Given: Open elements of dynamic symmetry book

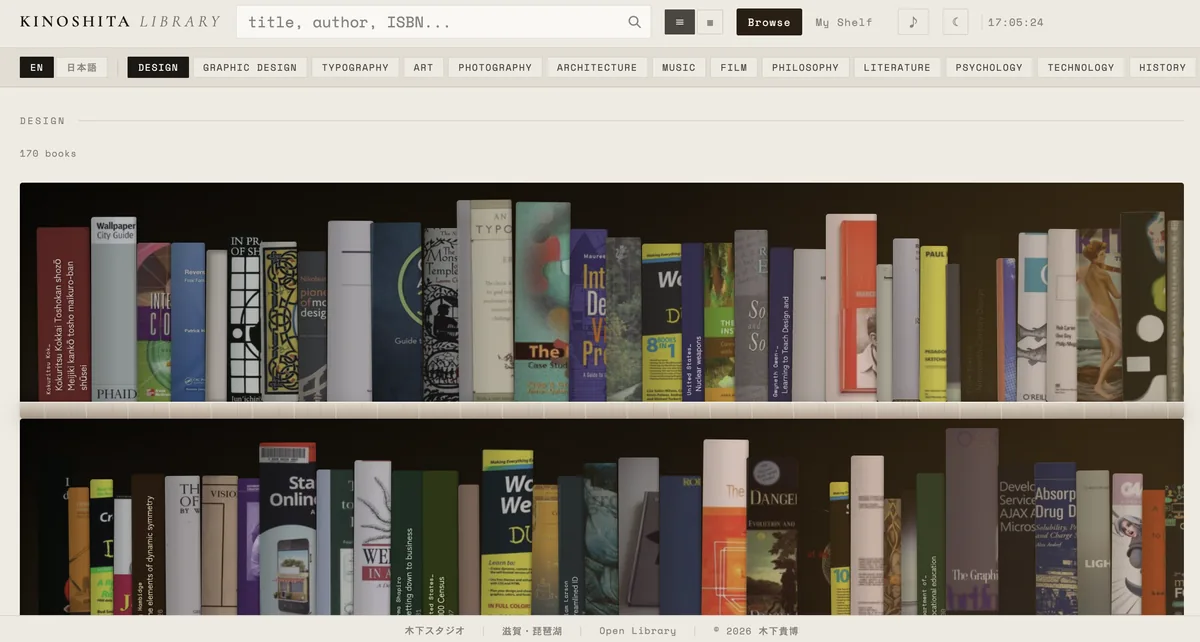Looking at the screenshot, I should [x=148, y=544].
